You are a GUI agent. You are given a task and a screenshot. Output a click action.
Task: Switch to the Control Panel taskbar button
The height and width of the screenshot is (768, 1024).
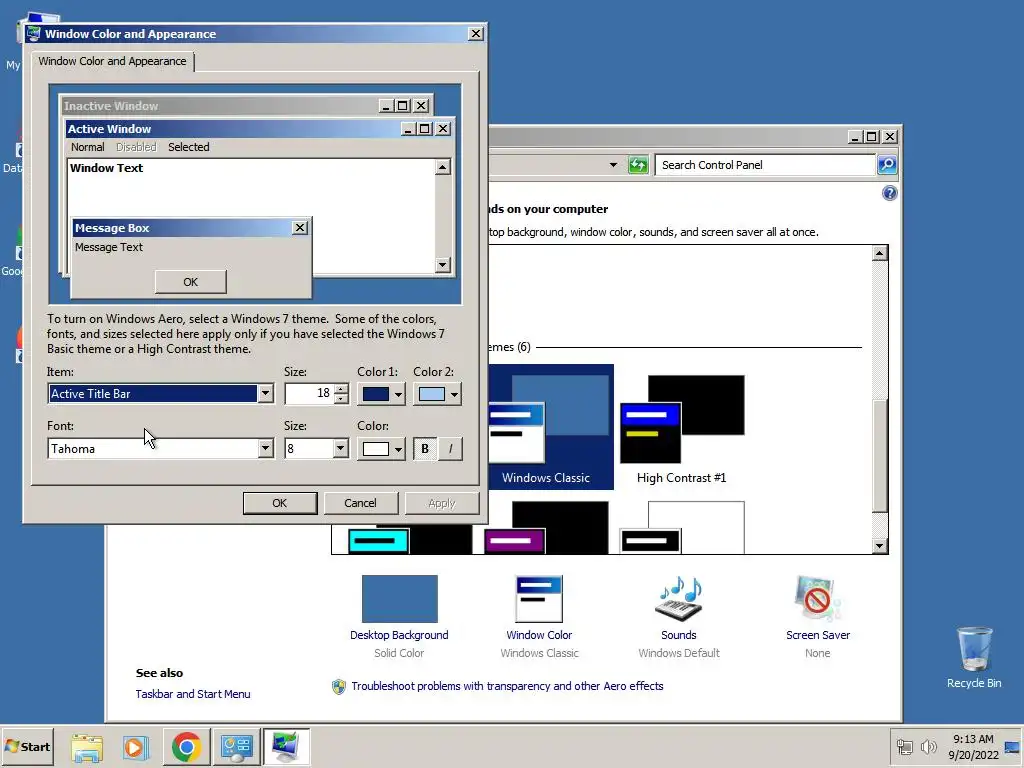coord(236,746)
